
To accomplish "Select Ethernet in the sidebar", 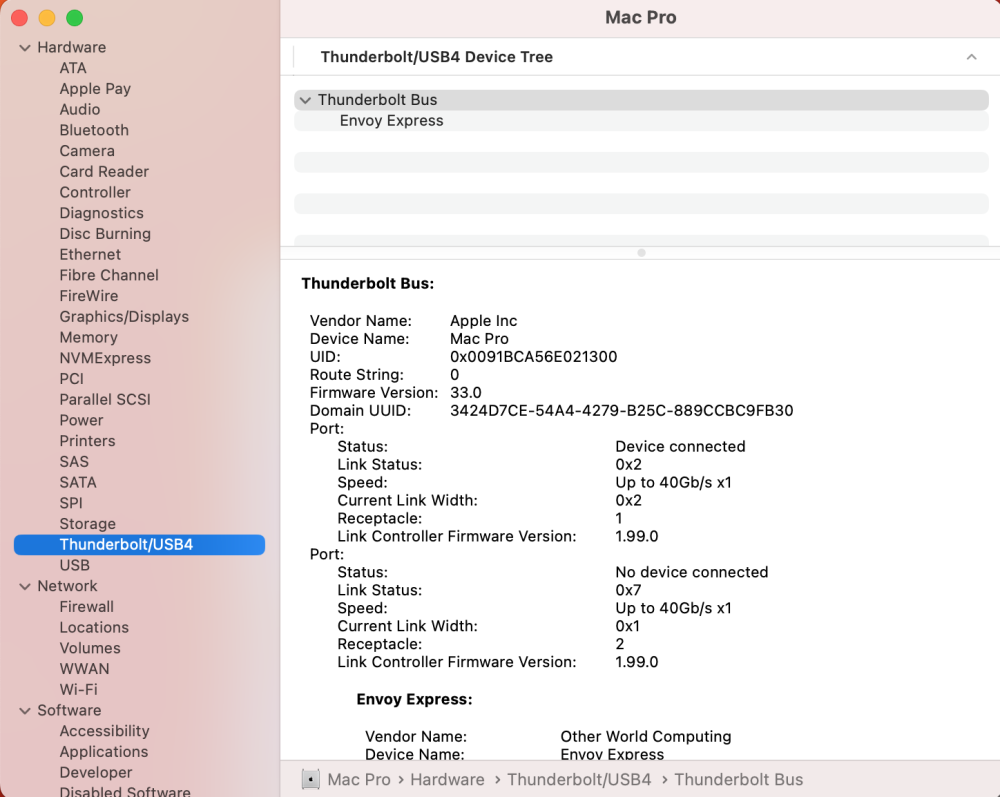I will (90, 254).
